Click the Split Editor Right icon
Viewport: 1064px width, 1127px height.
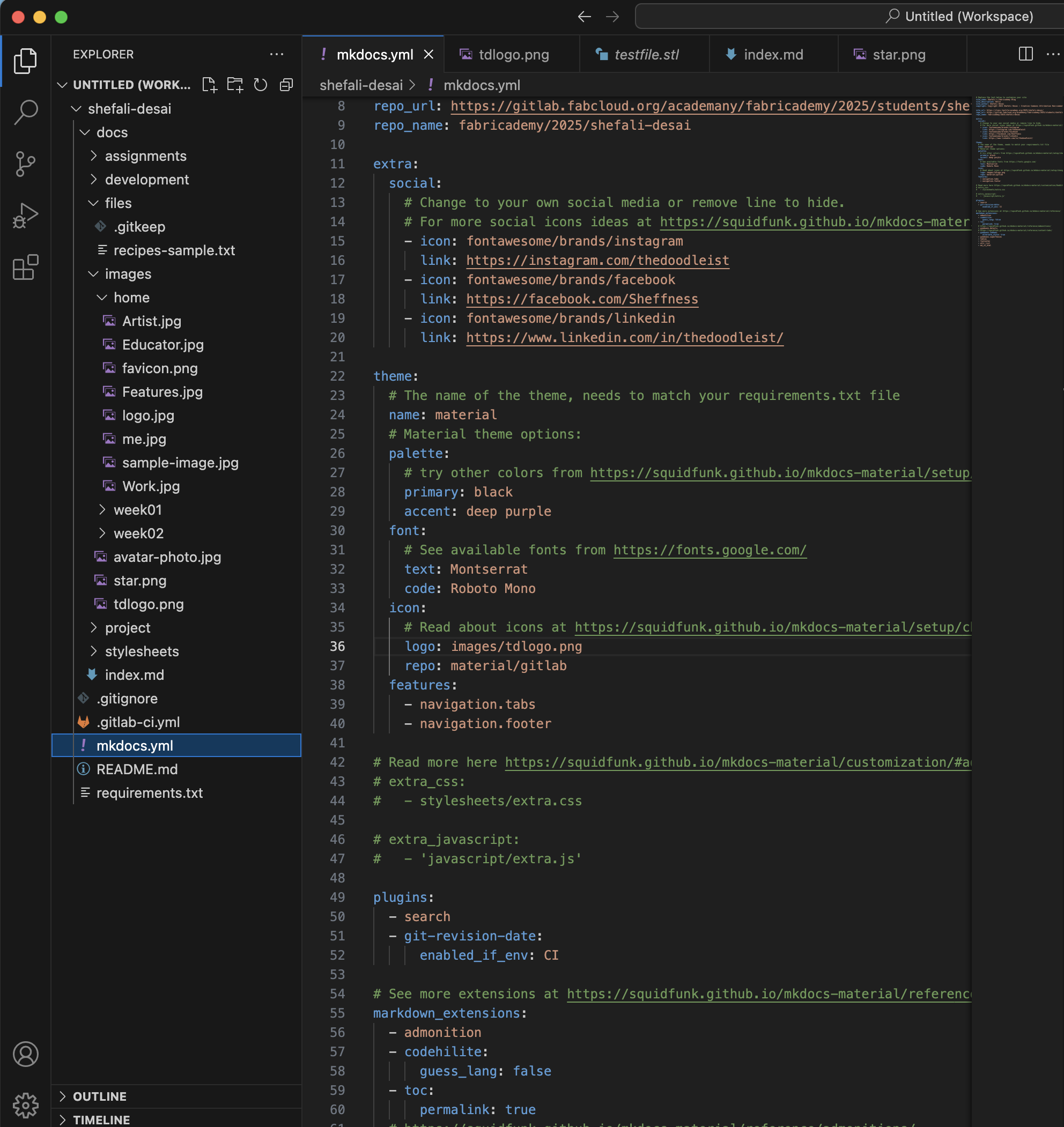[1025, 55]
